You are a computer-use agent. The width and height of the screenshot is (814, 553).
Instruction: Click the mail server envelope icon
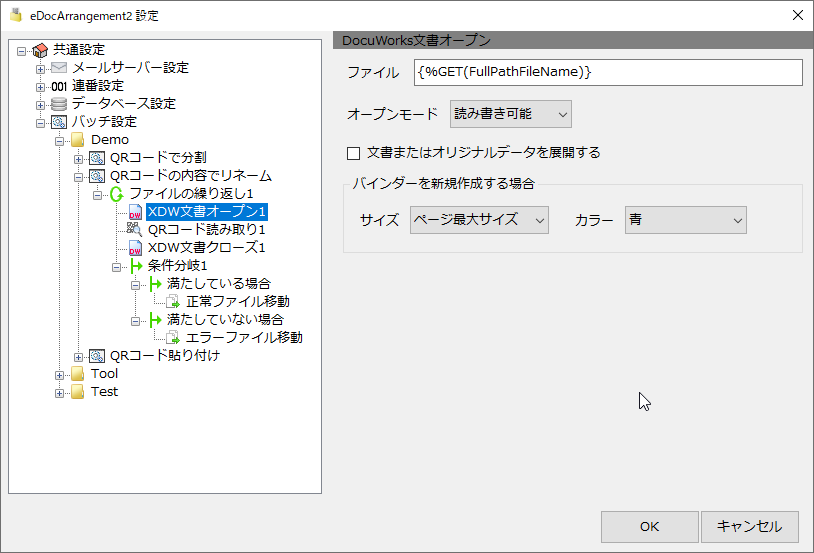59,68
